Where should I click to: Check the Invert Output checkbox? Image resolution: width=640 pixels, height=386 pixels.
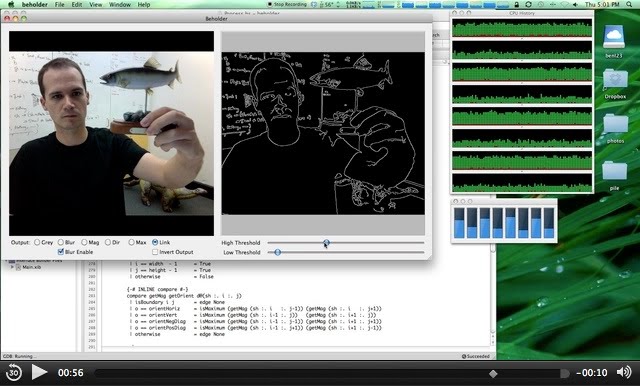click(155, 252)
